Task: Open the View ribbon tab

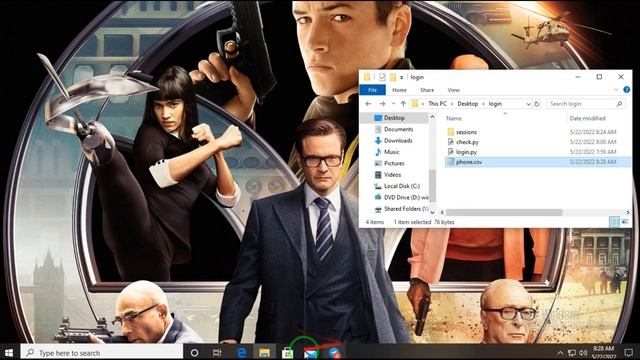Action: point(453,90)
